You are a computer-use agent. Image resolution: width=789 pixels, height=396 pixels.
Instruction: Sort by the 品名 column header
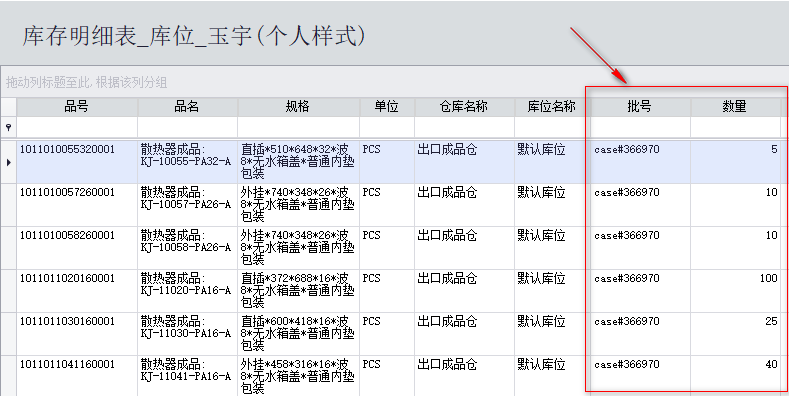click(x=188, y=107)
